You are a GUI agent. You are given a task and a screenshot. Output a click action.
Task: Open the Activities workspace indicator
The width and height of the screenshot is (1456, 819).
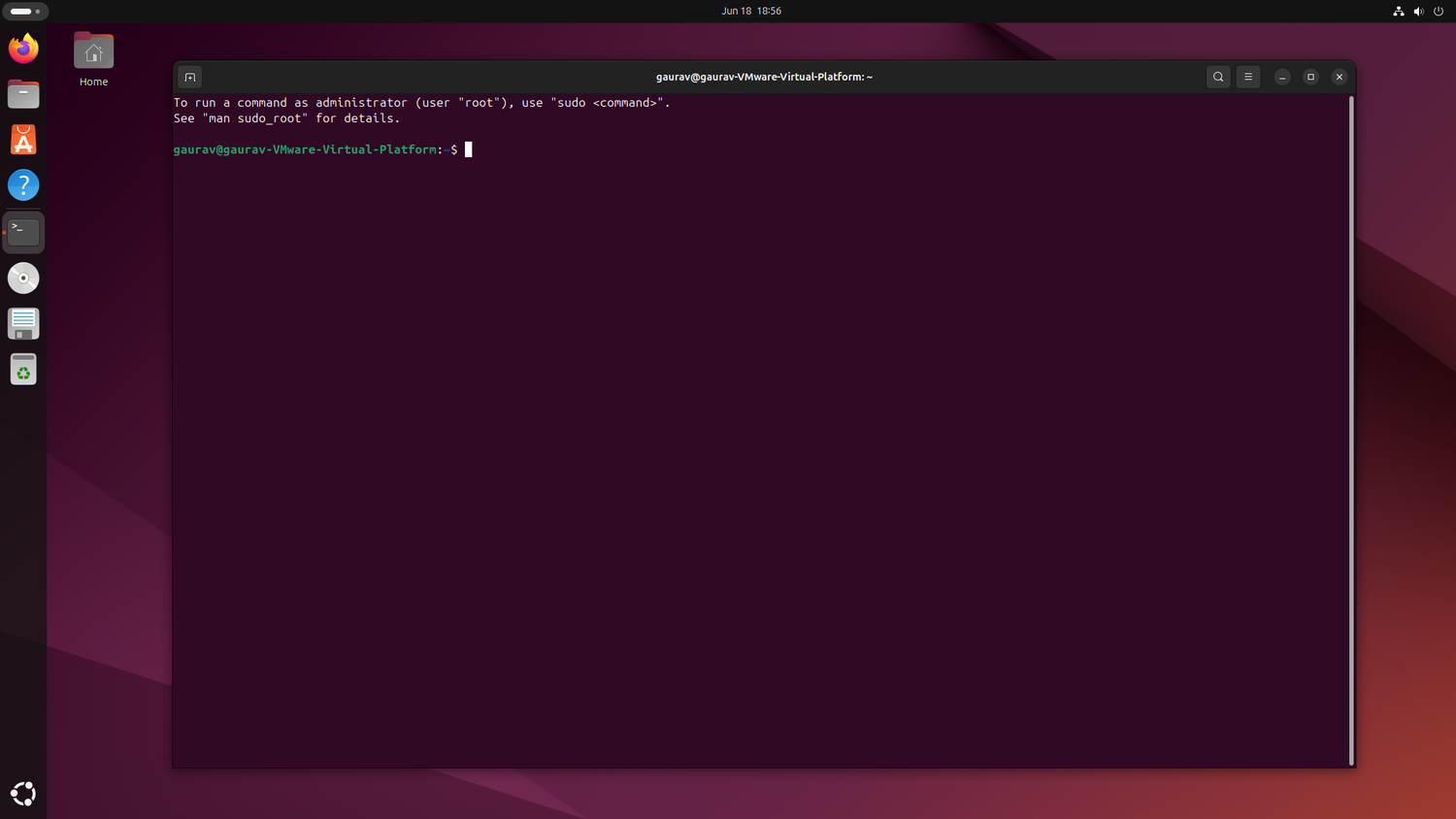coord(25,12)
